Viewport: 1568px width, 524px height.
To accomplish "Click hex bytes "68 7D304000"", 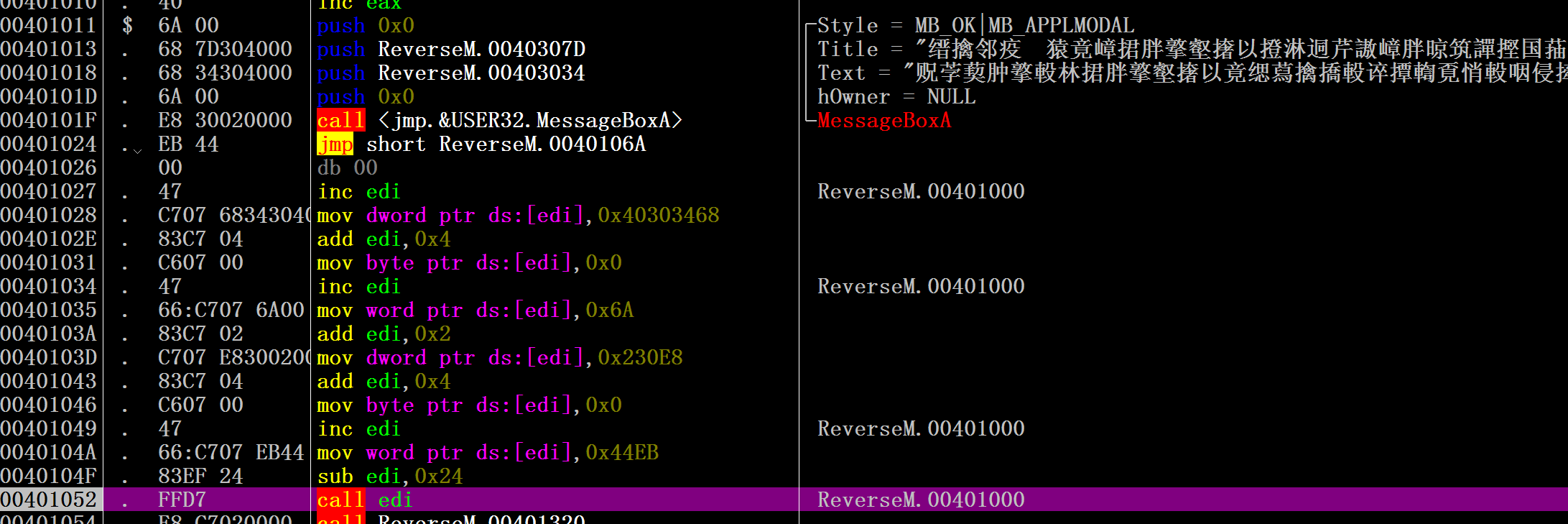I will coord(225,50).
